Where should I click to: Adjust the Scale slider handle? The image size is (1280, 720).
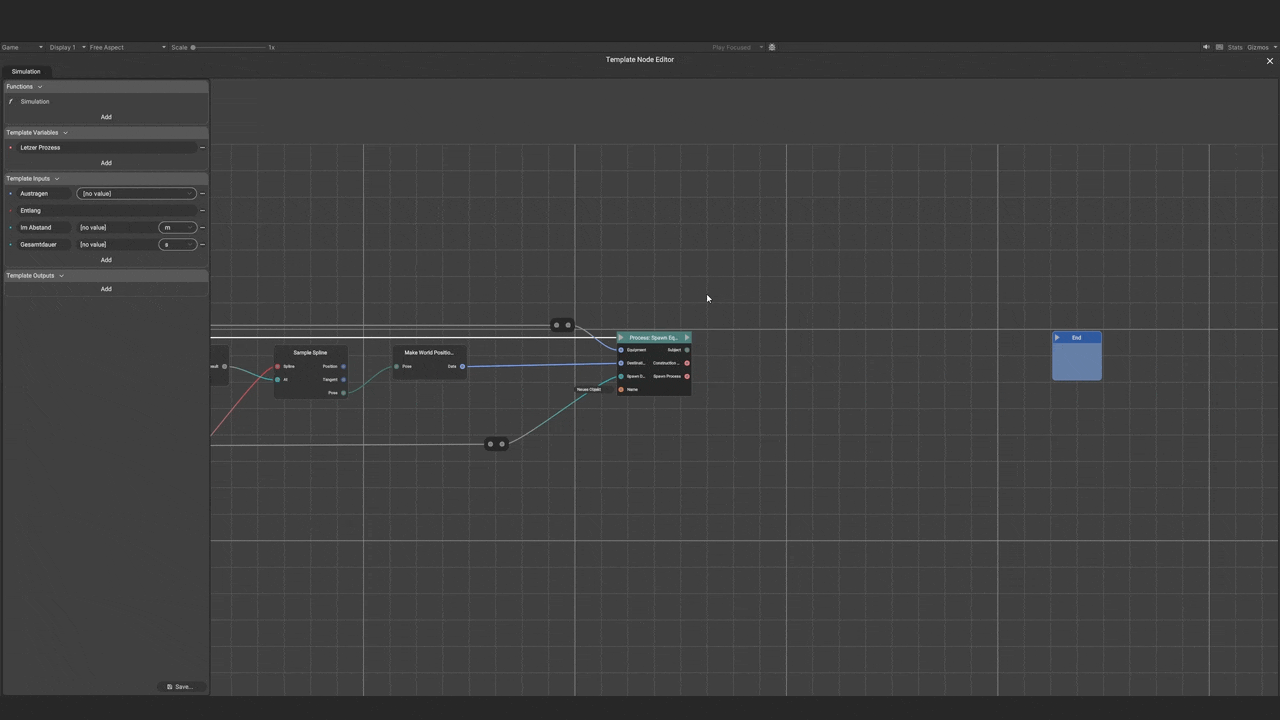(193, 47)
